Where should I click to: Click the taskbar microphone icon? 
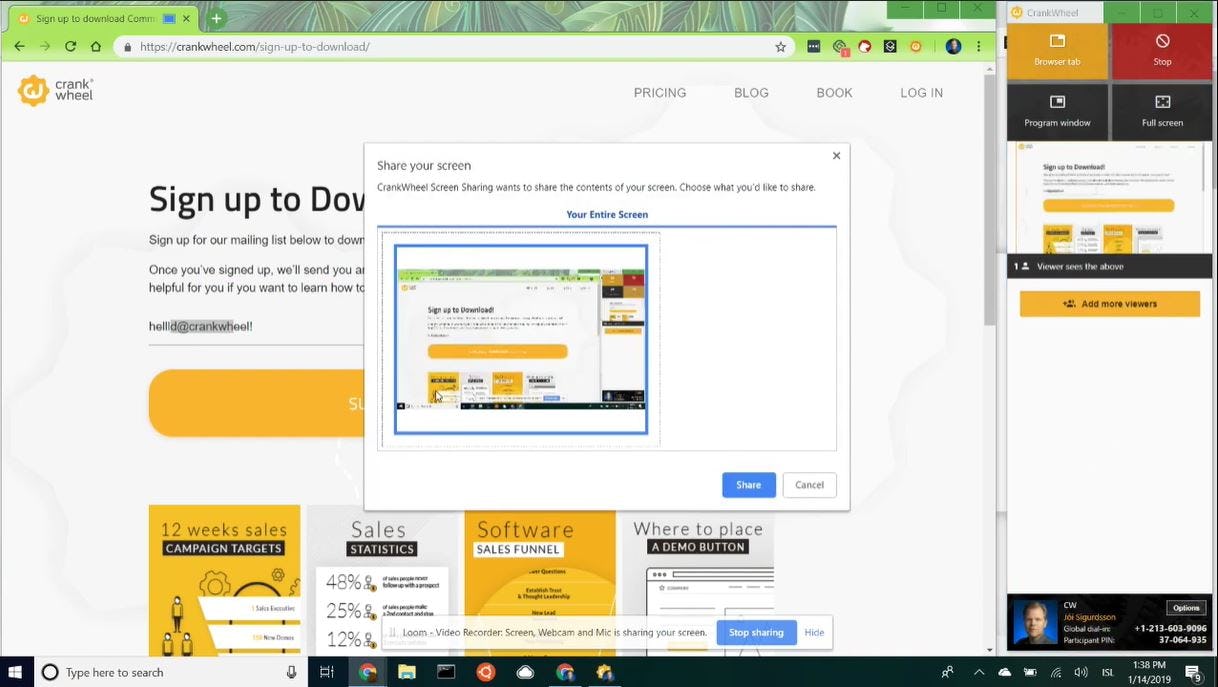point(291,672)
